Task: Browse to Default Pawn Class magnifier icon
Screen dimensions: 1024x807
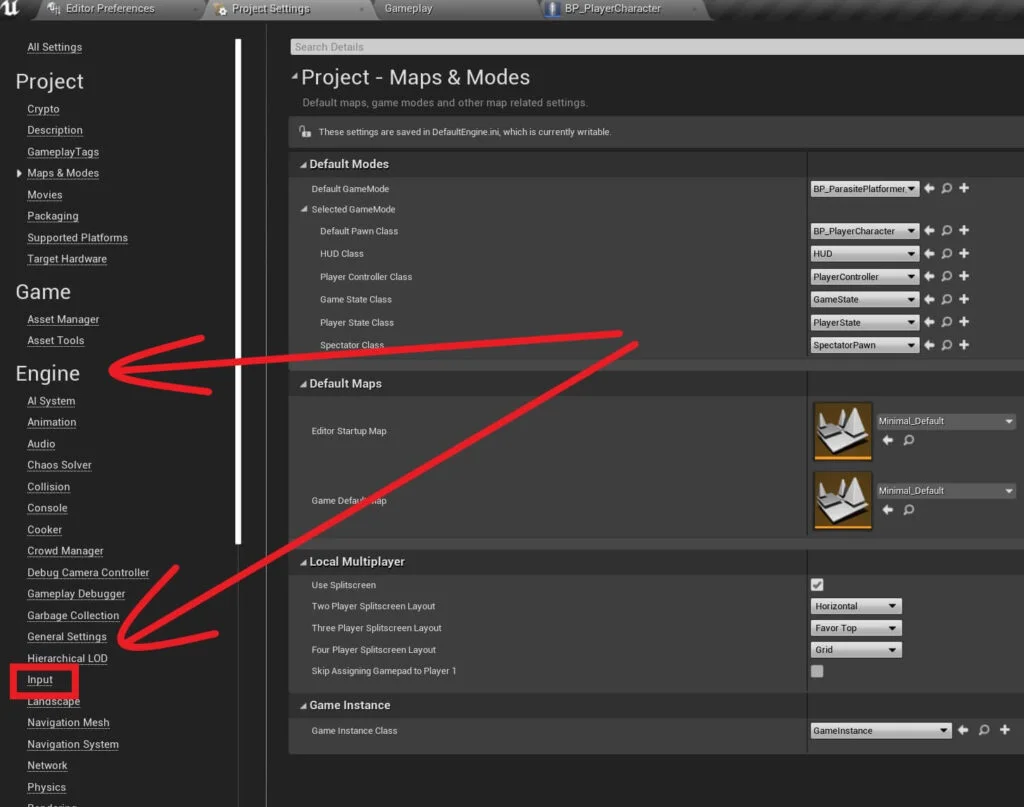Action: [946, 230]
